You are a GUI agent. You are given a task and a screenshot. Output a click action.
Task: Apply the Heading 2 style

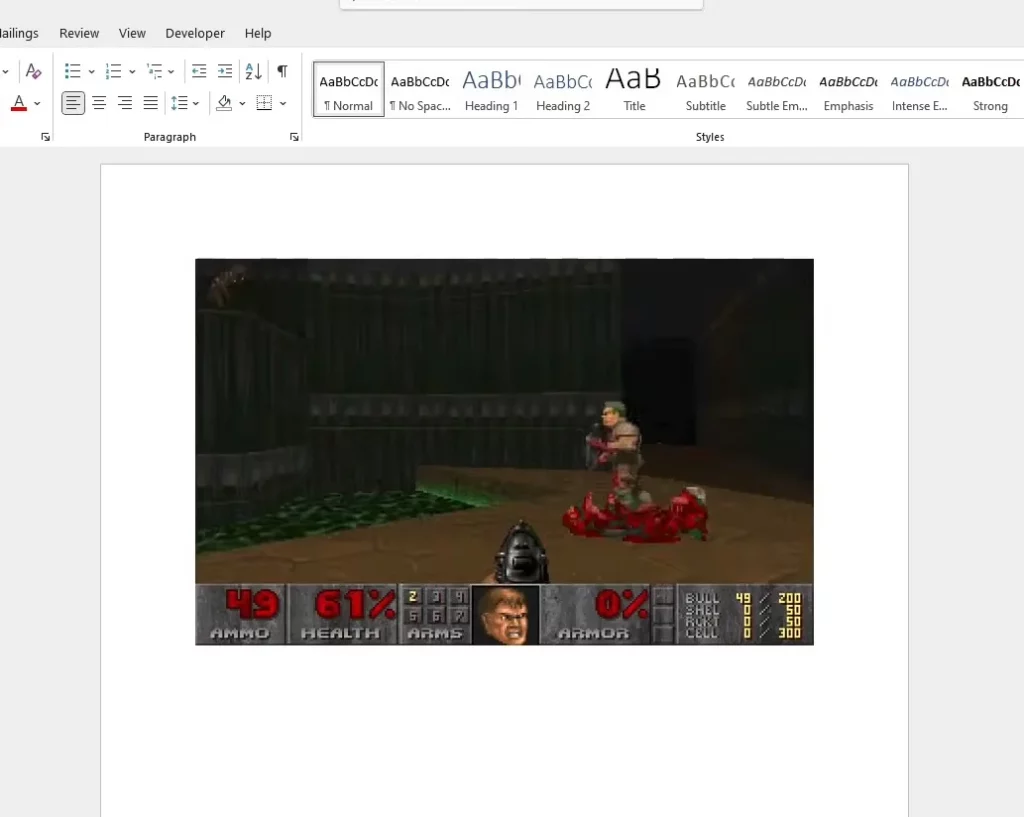point(563,89)
